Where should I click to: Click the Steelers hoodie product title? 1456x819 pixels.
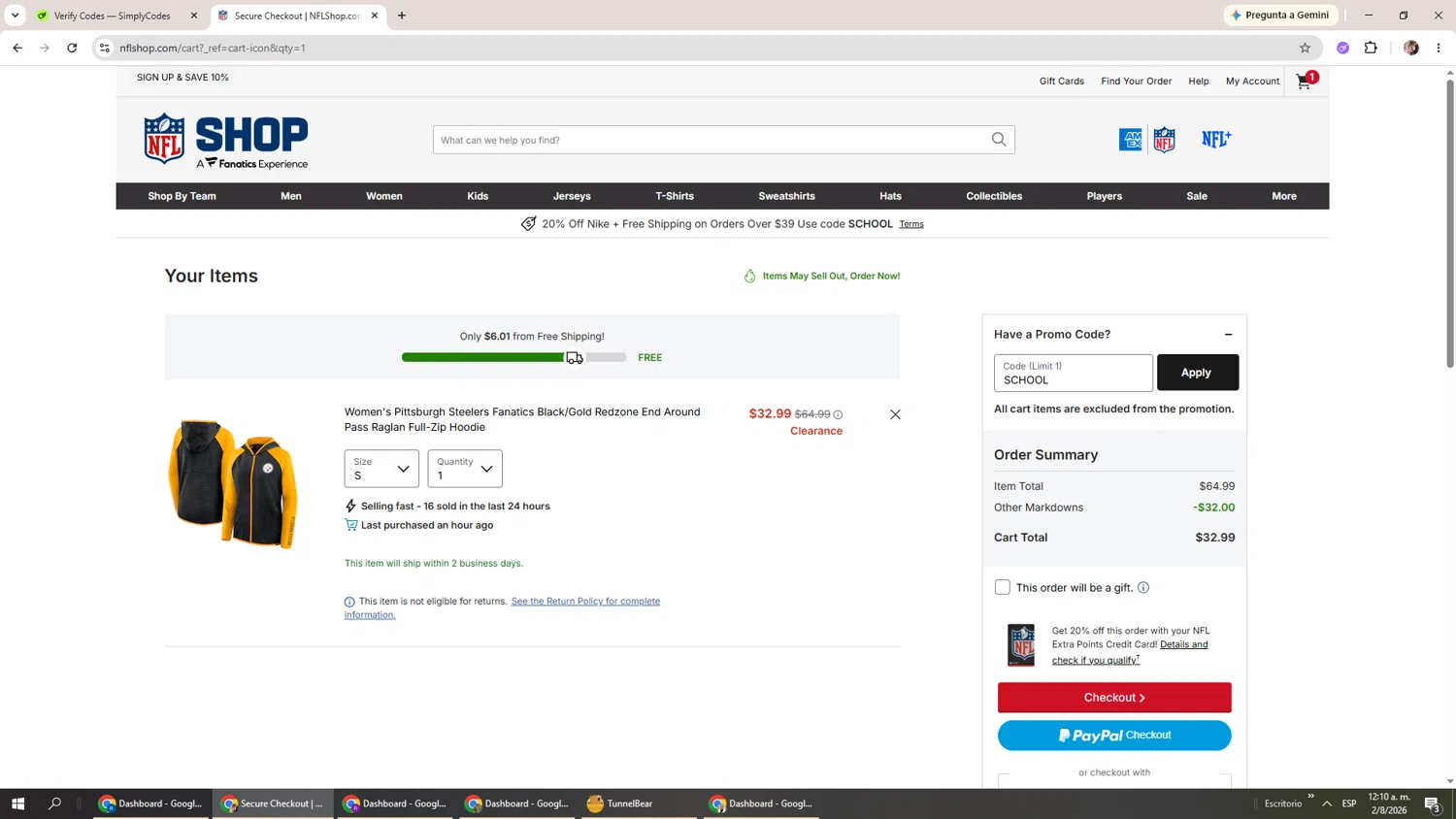tap(522, 419)
